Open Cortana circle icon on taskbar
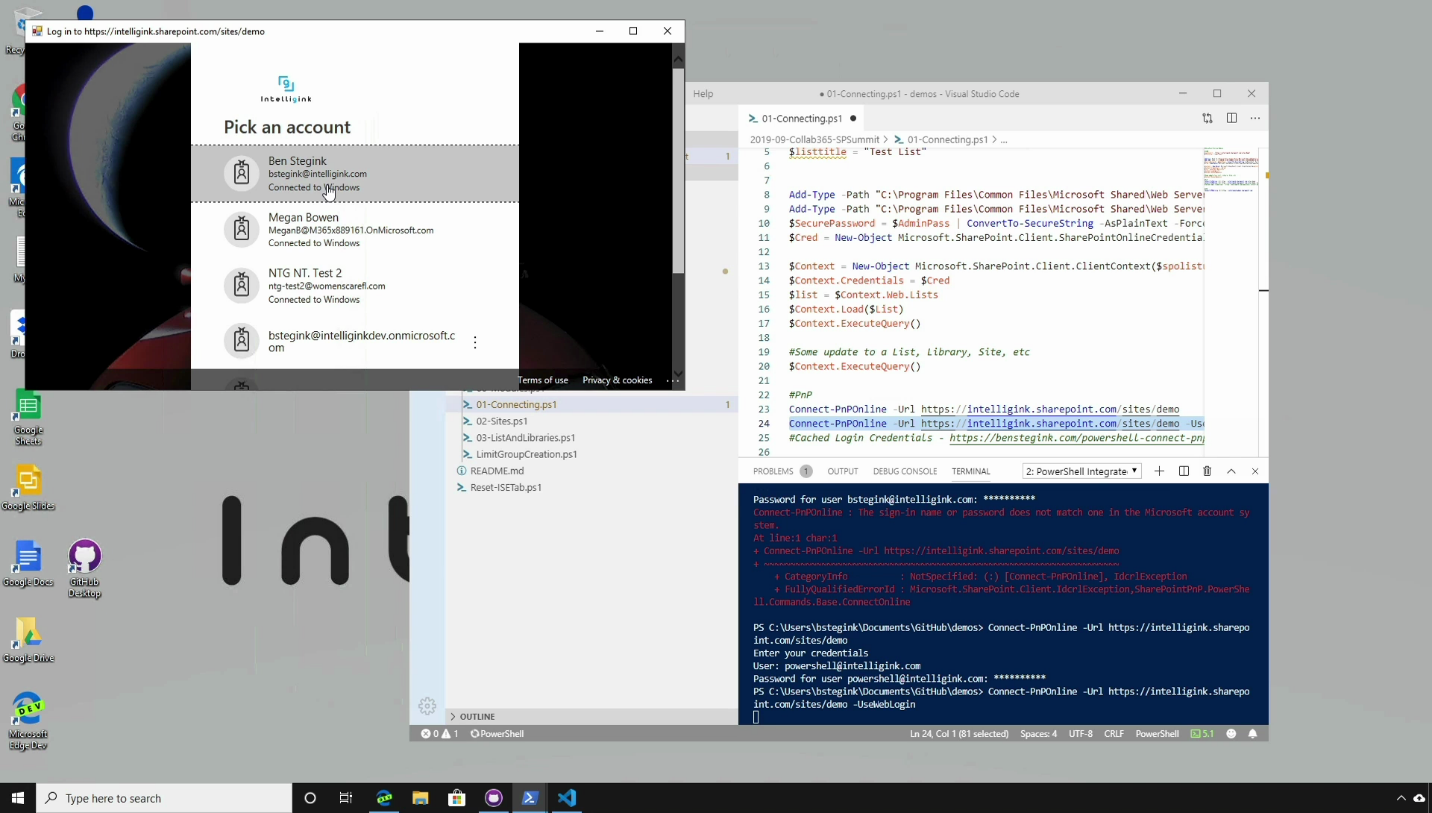The width and height of the screenshot is (1432, 813). (x=310, y=798)
